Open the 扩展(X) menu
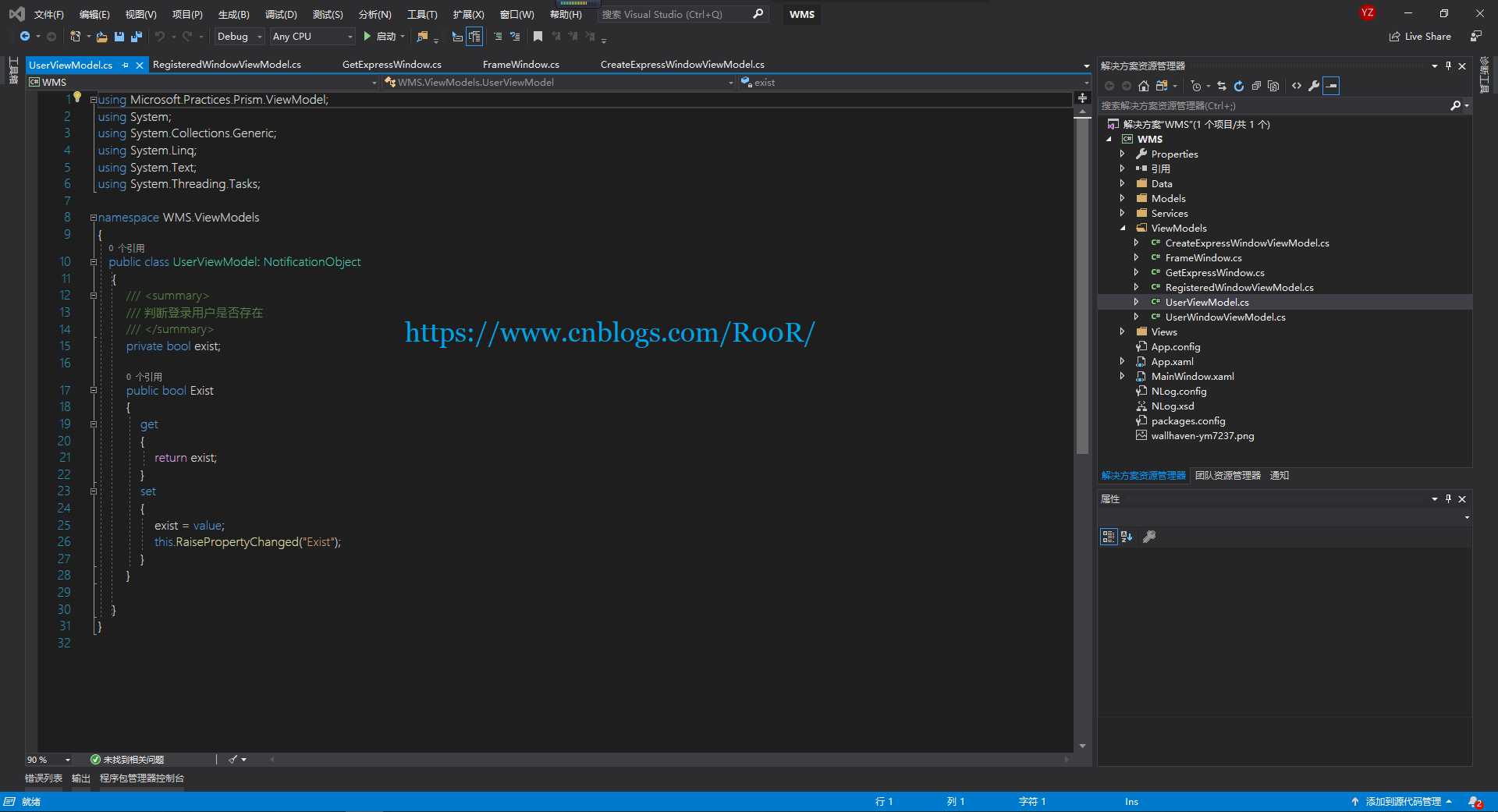 468,14
